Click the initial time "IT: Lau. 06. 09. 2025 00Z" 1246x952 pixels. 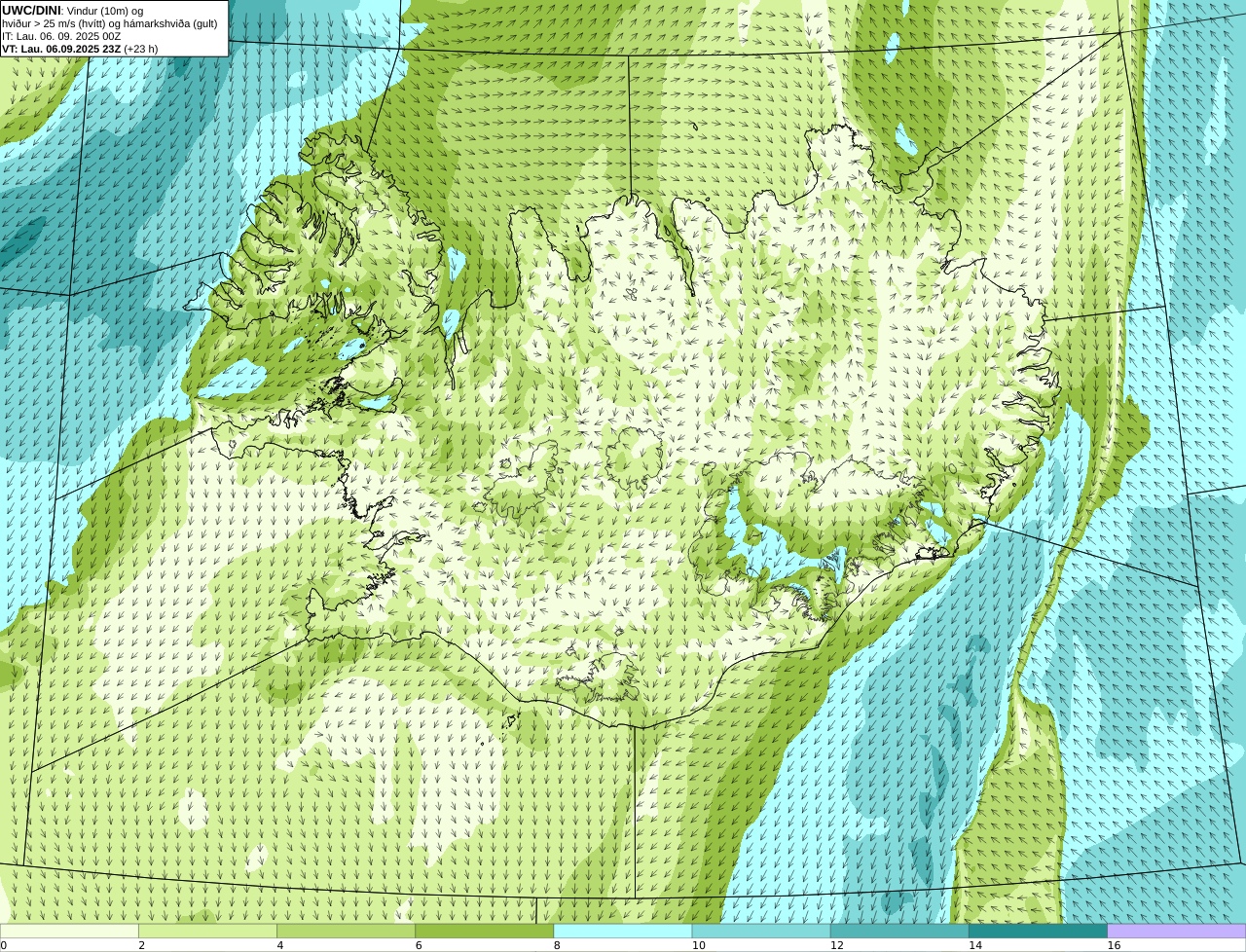tap(61, 36)
